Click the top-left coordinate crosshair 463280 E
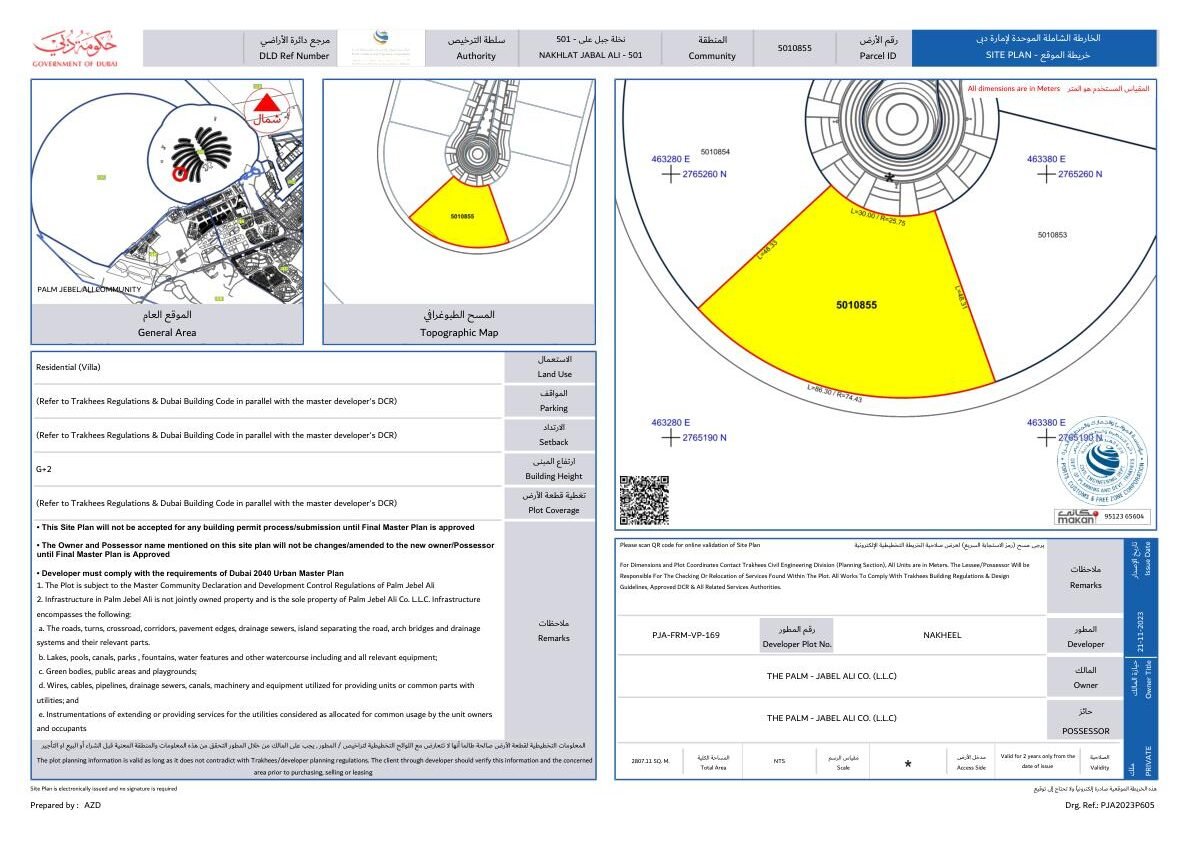The height and width of the screenshot is (842, 1191). click(x=669, y=174)
